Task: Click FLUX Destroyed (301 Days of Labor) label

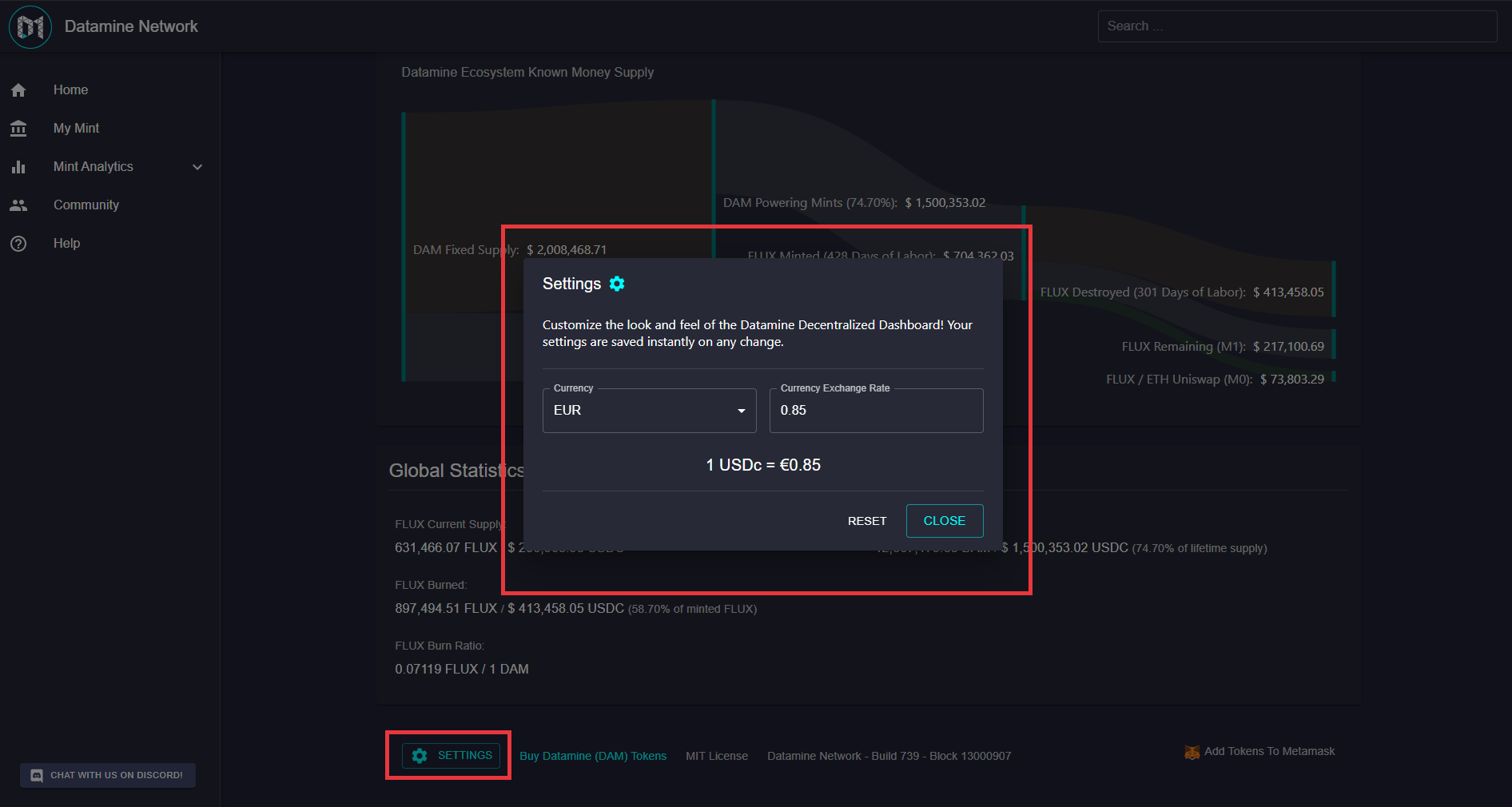Action: pos(1143,292)
